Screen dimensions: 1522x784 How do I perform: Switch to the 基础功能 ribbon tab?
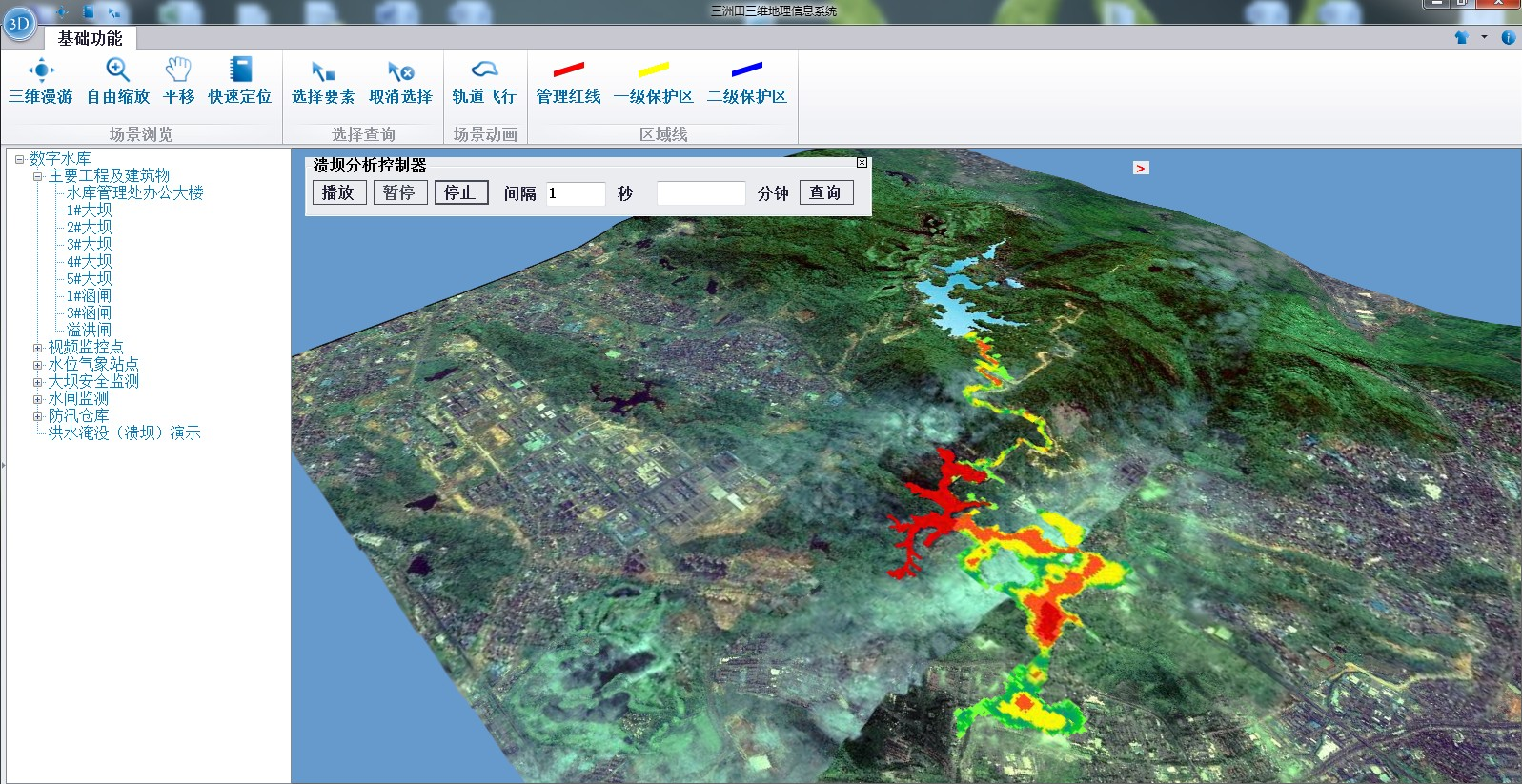pyautogui.click(x=90, y=38)
